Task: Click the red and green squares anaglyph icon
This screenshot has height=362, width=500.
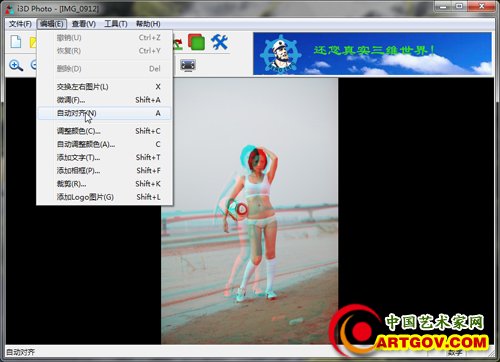Action: (x=196, y=42)
